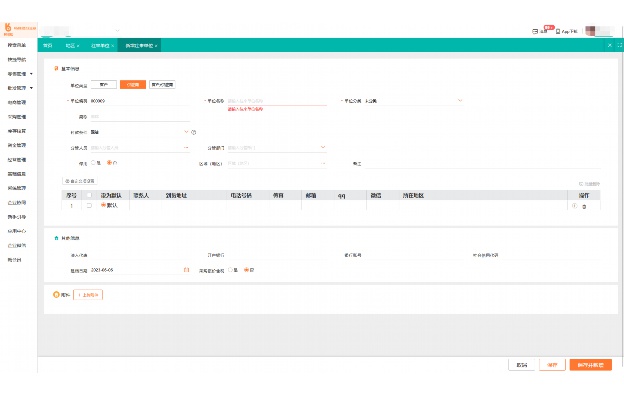Click the 开户银行 input field
624x395 pixels.
277,255
